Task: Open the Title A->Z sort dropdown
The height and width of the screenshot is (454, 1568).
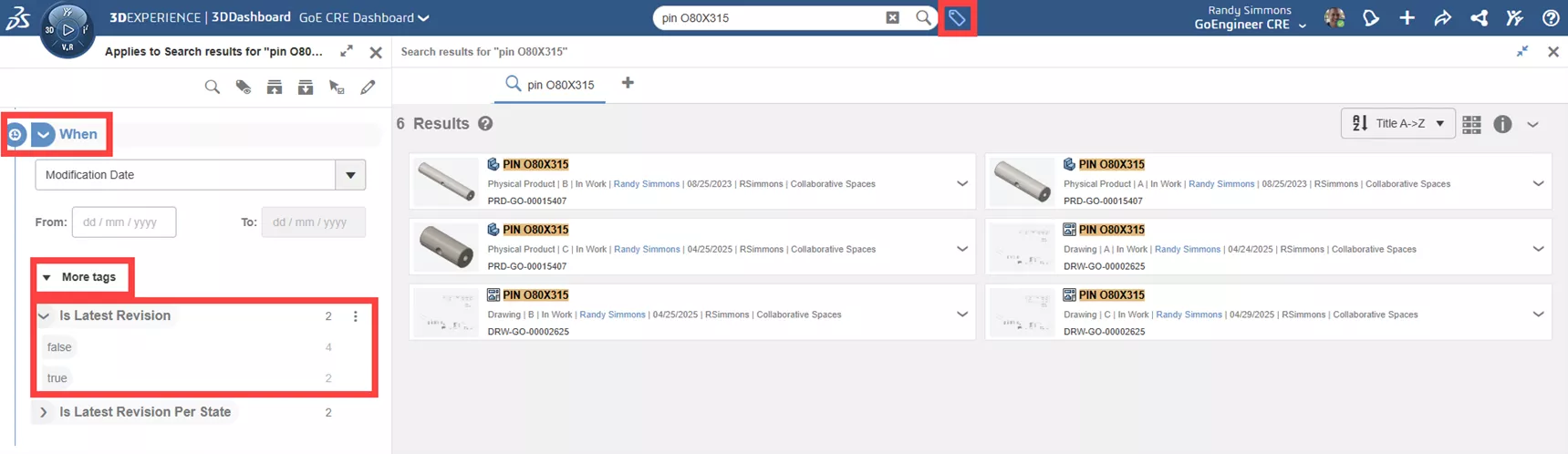Action: (1397, 123)
